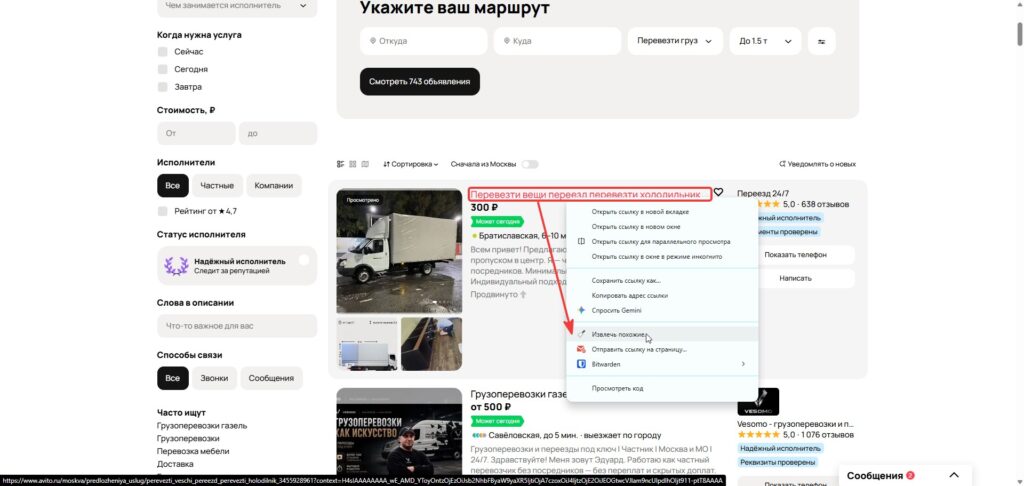The image size is (1024, 486).
Task: Open 'До 1.5 т' weight dropdown
Action: pyautogui.click(x=765, y=41)
